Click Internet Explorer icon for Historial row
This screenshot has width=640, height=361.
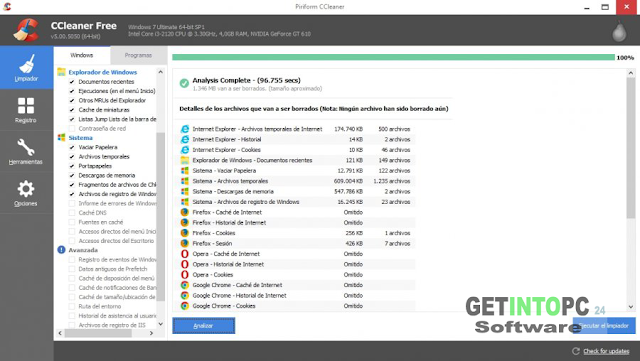click(x=185, y=139)
